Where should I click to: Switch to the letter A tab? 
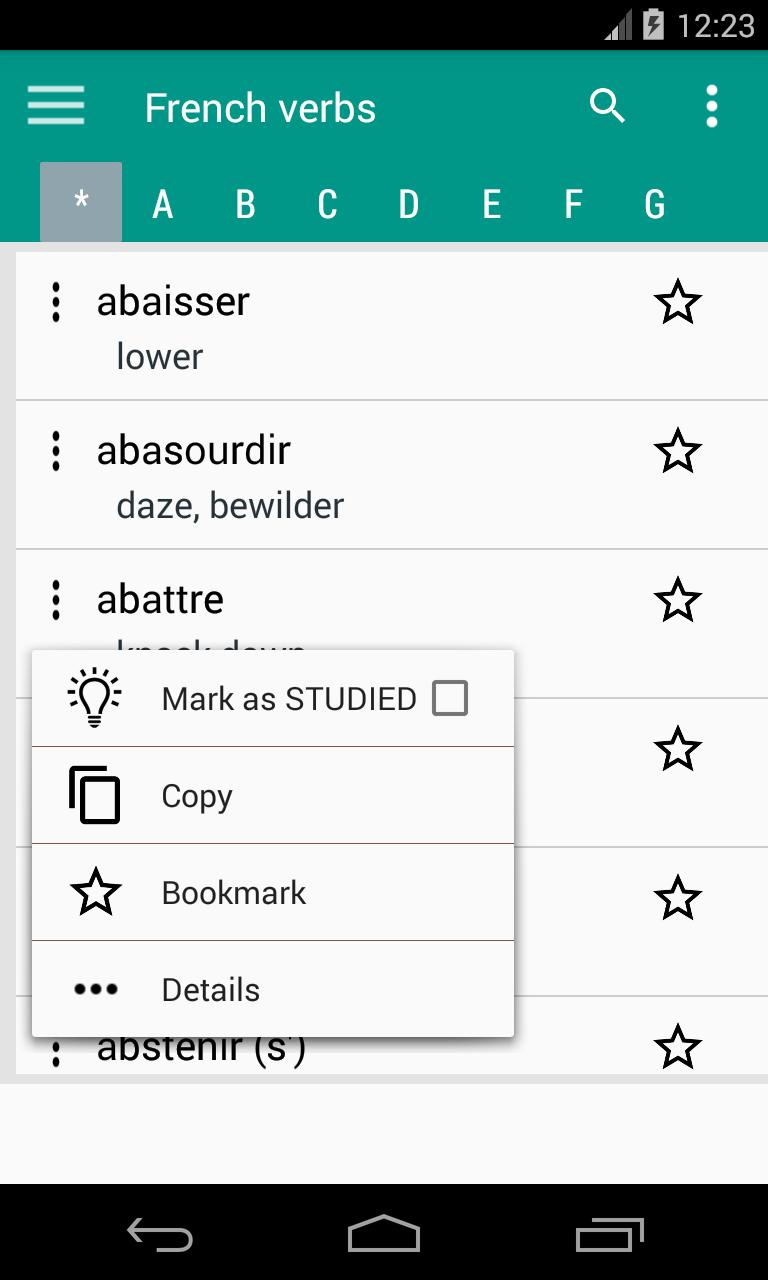coord(163,204)
